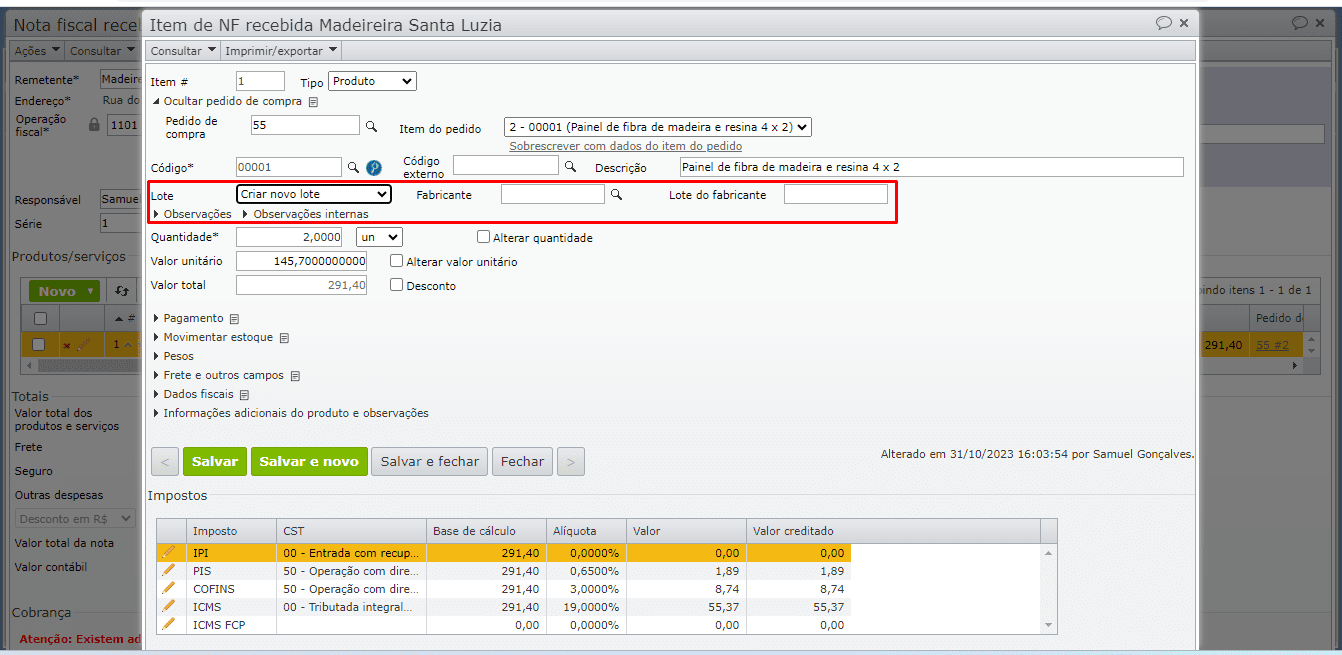Expand the Movimentar estoque section
The image size is (1342, 655).
pos(213,337)
